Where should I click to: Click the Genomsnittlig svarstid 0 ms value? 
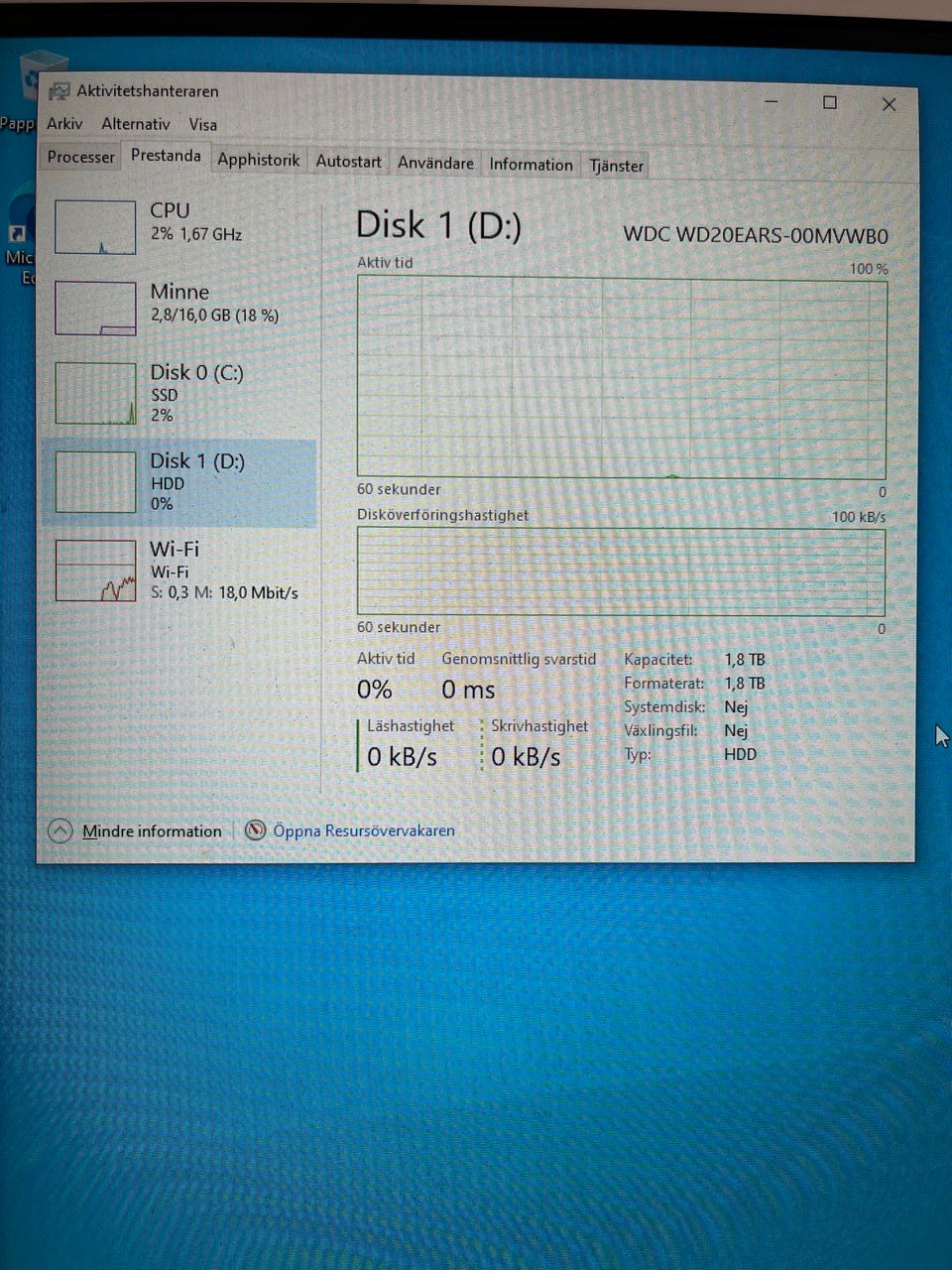point(468,690)
